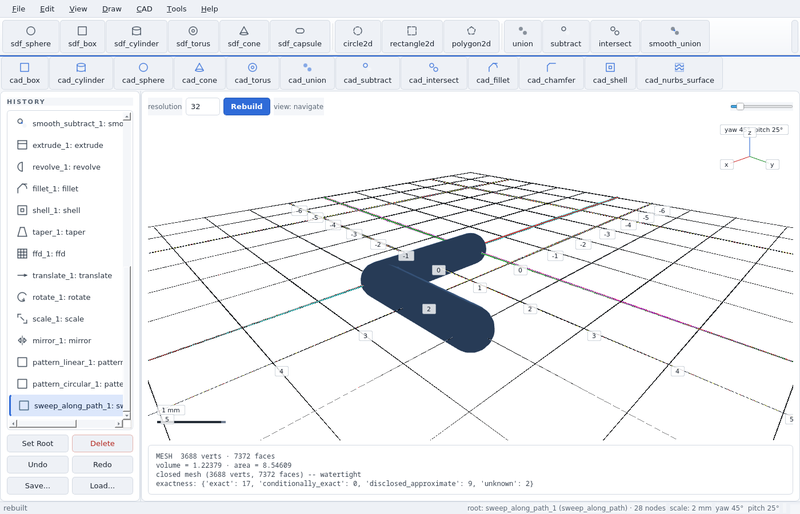
Task: Select sweep_along_path_1 history item
Action: [66, 405]
